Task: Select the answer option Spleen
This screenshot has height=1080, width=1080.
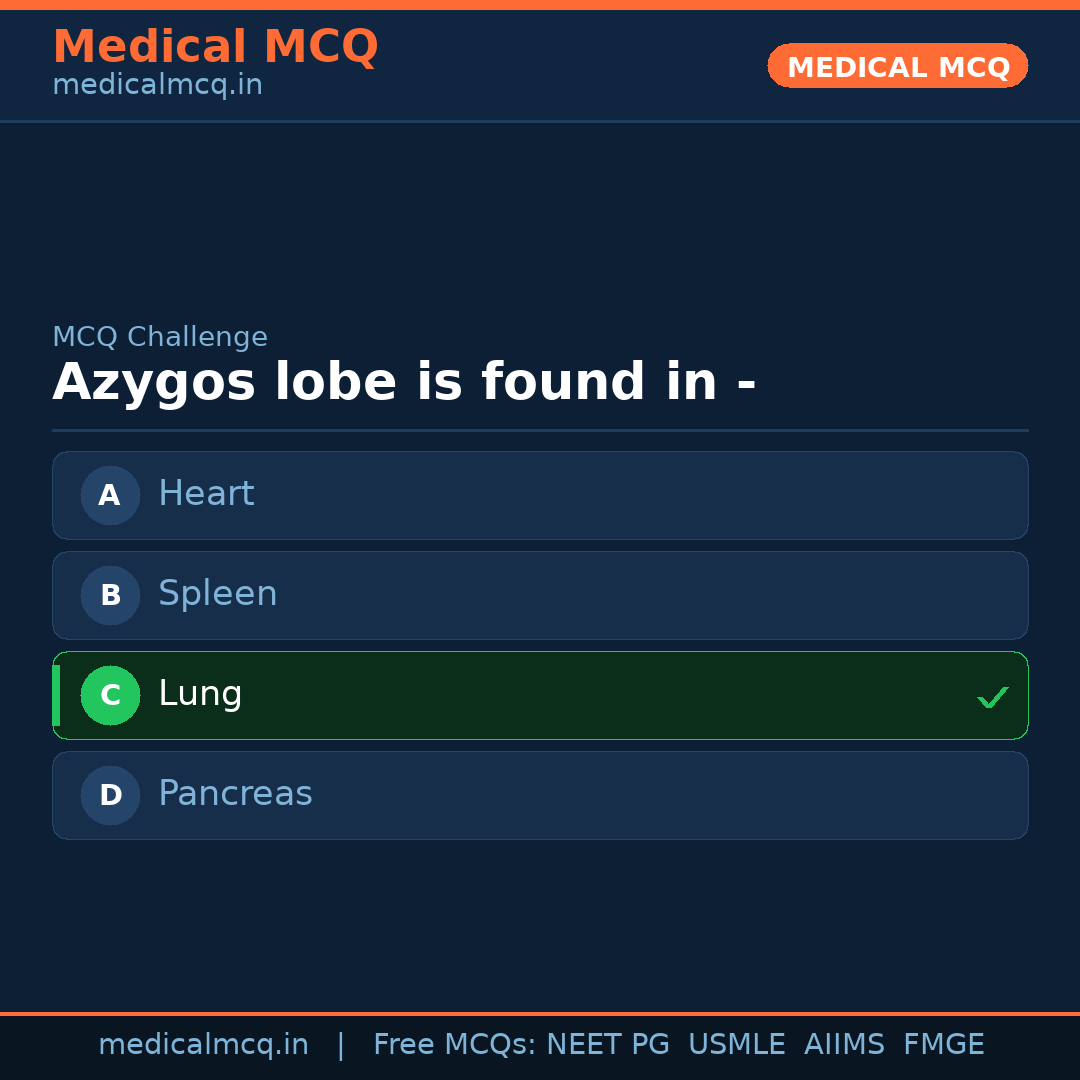Action: (540, 595)
